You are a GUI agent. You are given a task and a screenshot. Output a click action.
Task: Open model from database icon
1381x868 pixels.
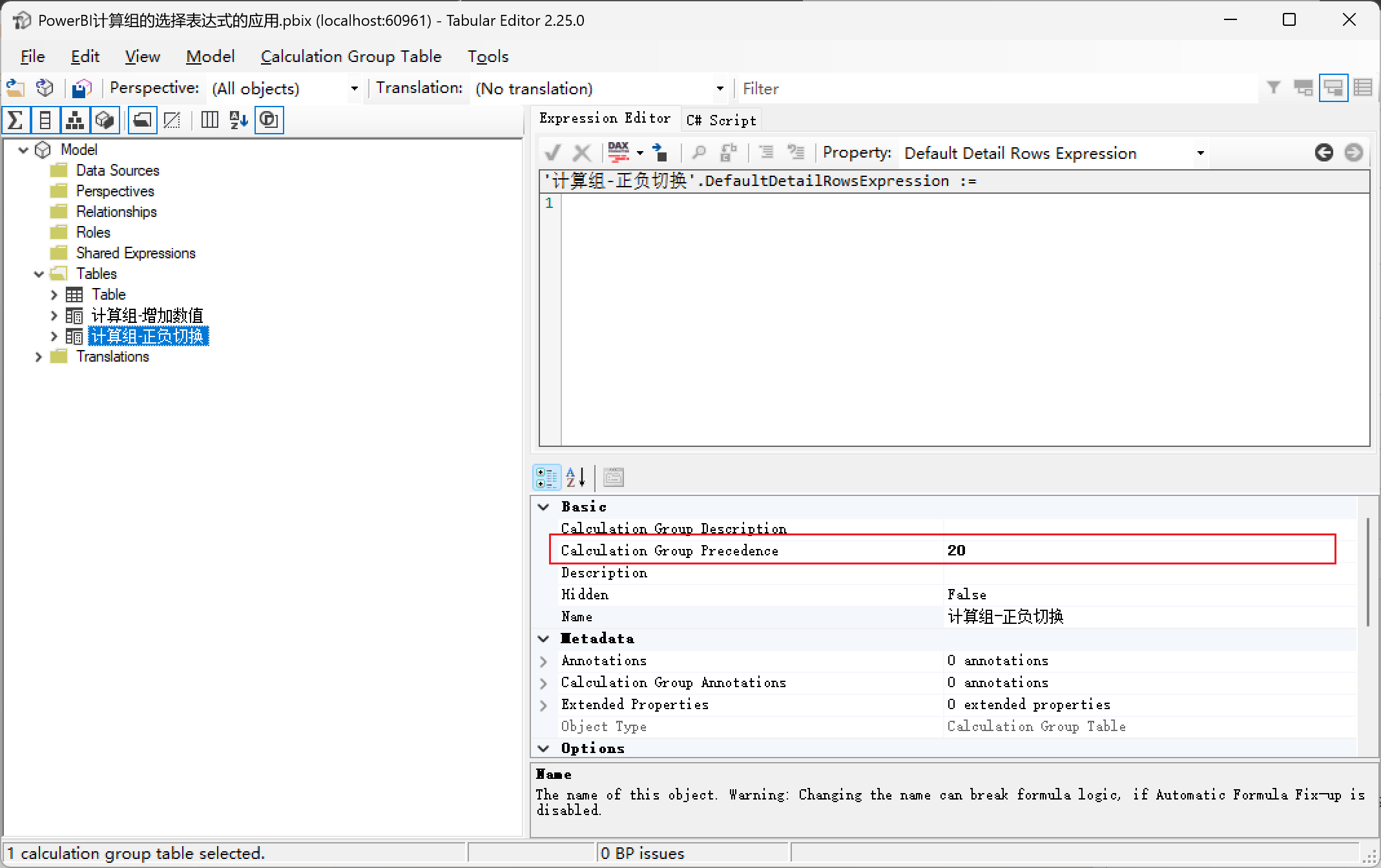[x=45, y=88]
